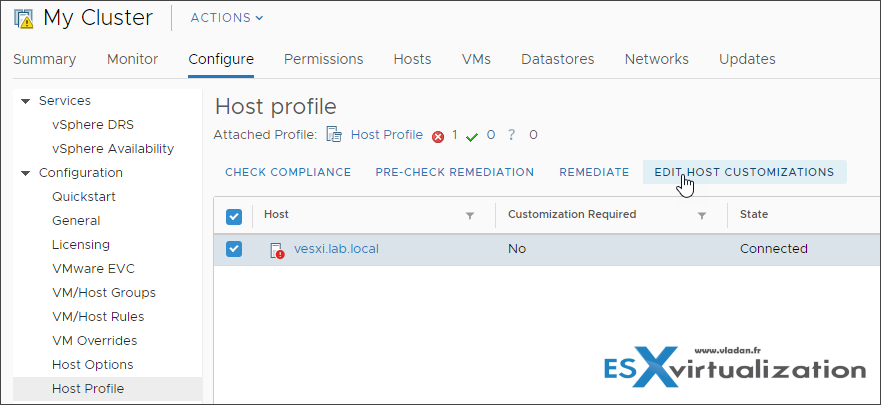This screenshot has width=881, height=405.
Task: Click the blue unknown status question icon
Action: 511,135
